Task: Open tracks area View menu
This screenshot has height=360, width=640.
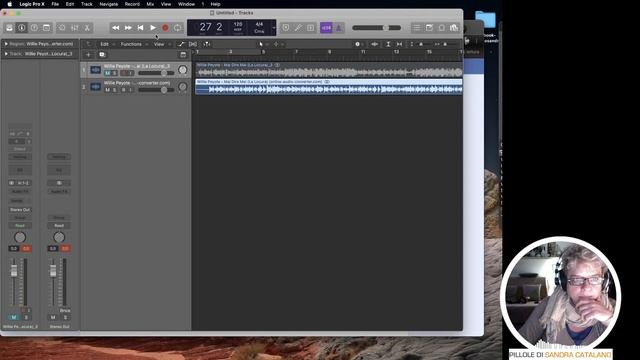Action: 159,44
